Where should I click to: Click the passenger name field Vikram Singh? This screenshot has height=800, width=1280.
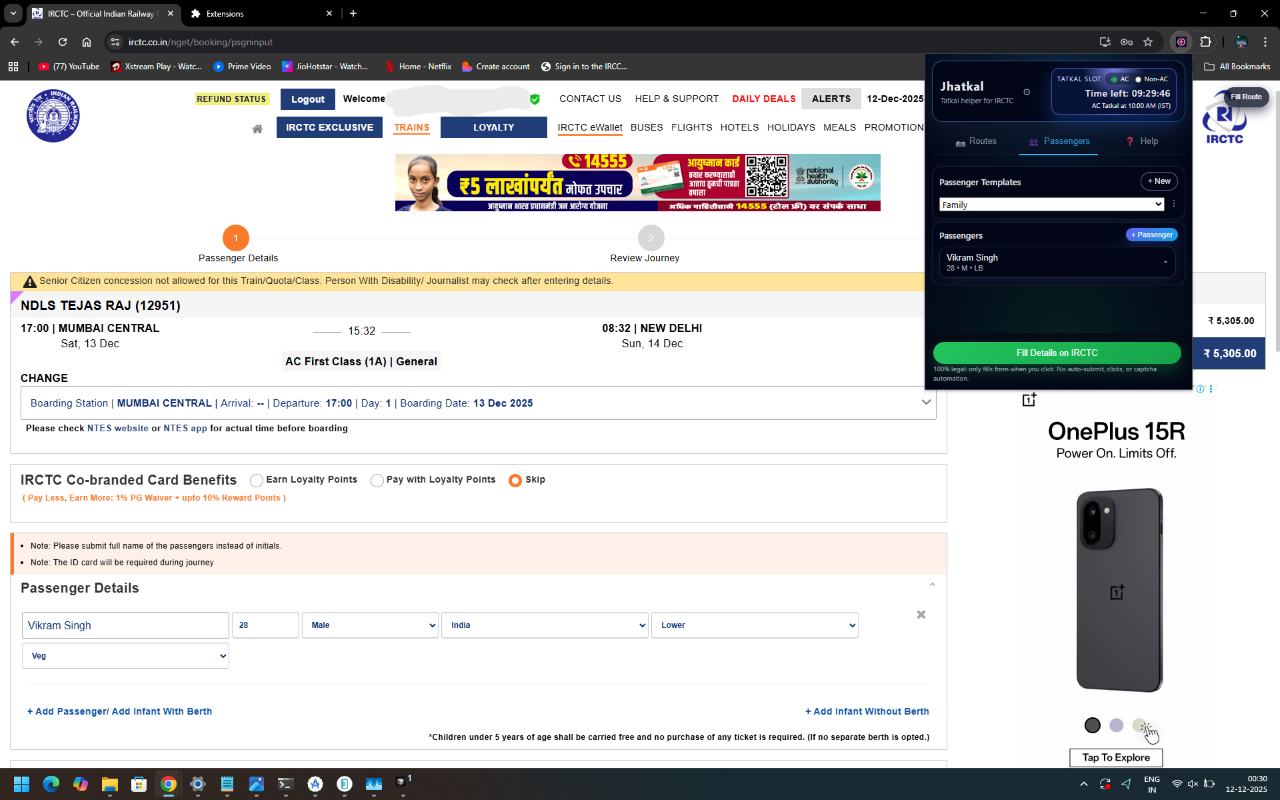click(x=125, y=625)
